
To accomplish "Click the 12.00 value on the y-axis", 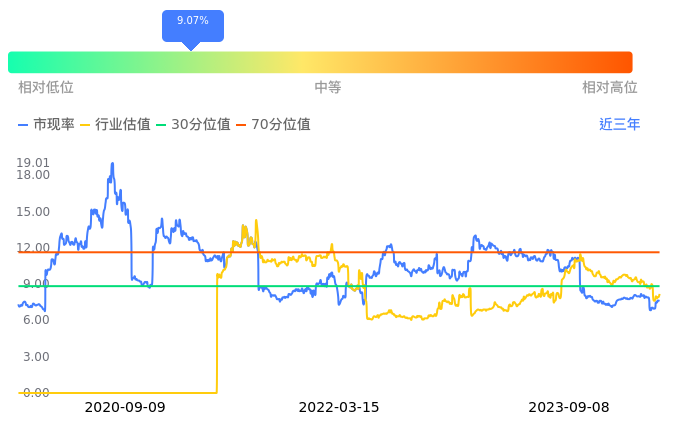I will click(33, 248).
